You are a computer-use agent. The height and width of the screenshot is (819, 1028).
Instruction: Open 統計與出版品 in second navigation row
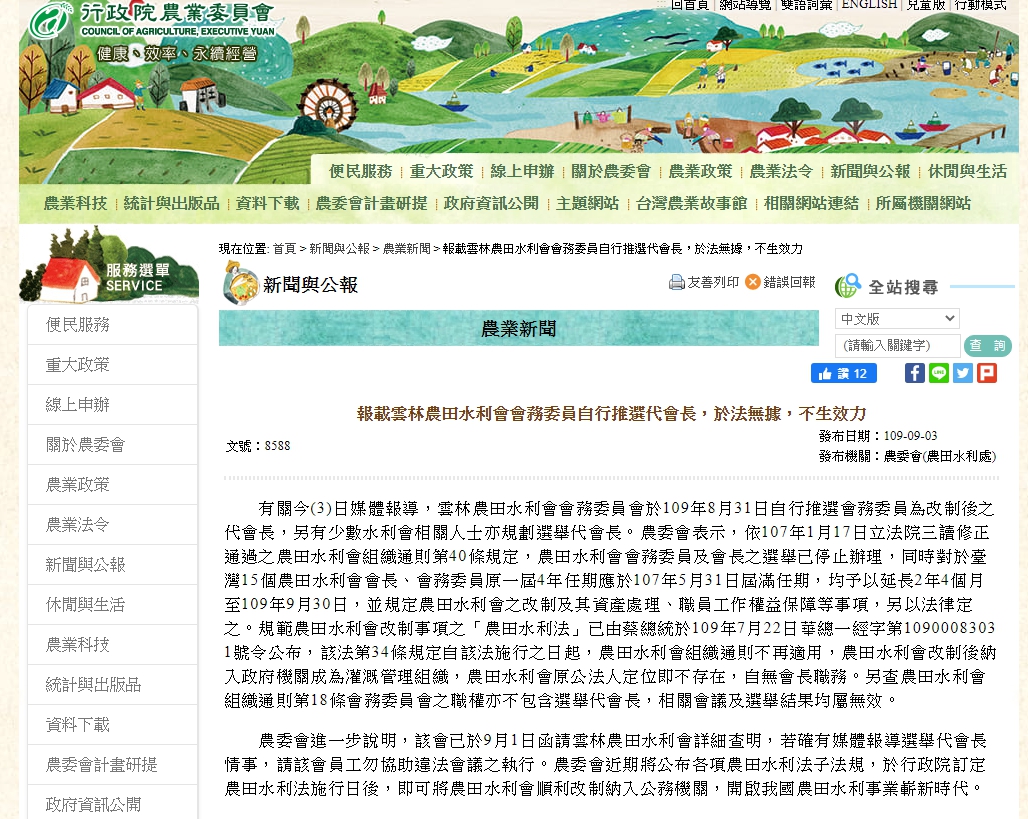[172, 203]
